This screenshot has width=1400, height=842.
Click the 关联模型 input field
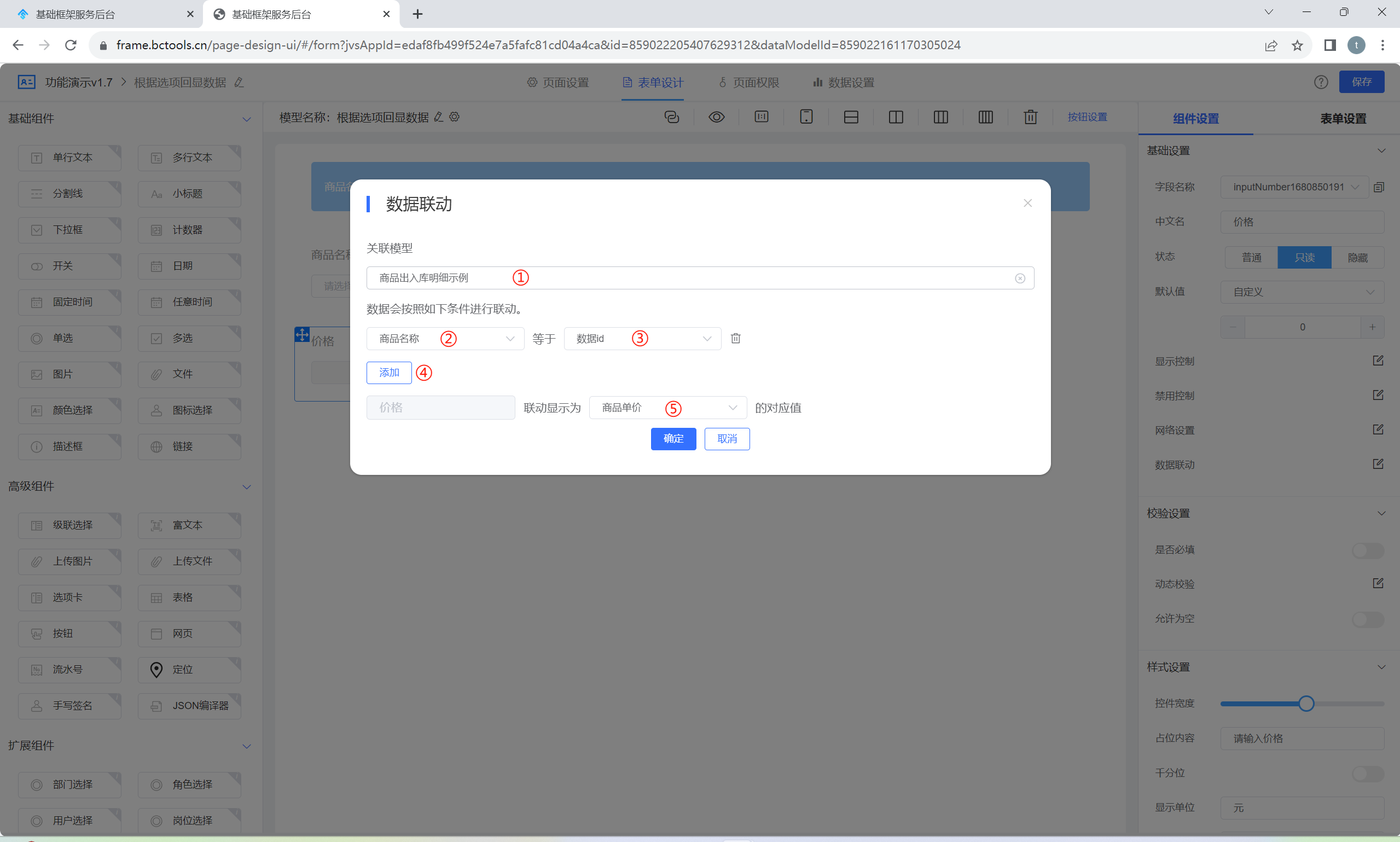[700, 278]
